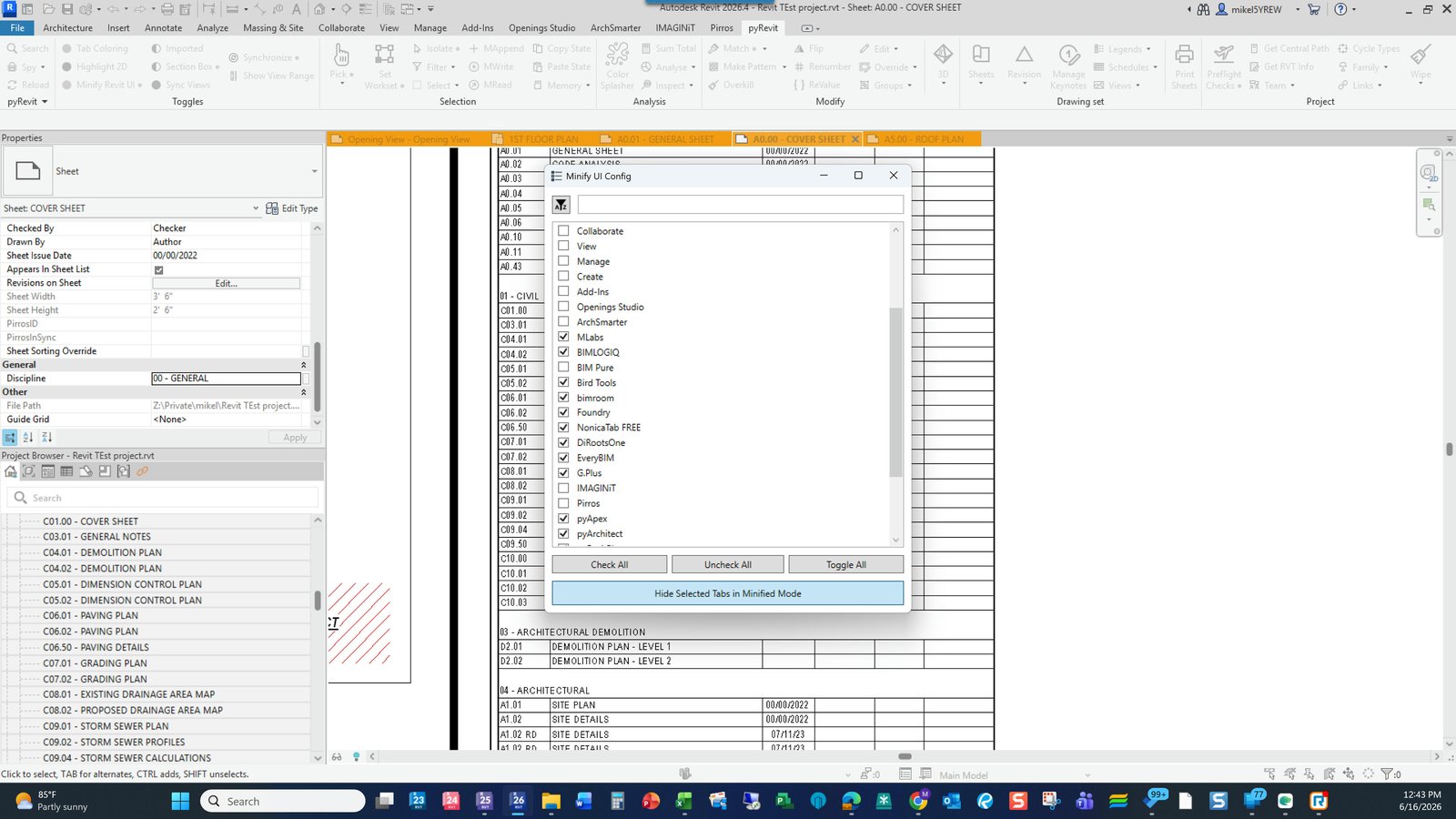1456x819 pixels.
Task: Click the Minify UI Config search field
Action: click(740, 205)
